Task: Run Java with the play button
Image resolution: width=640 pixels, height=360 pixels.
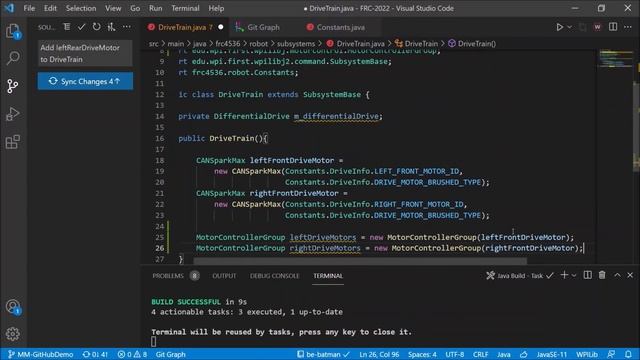Action: pos(559,27)
